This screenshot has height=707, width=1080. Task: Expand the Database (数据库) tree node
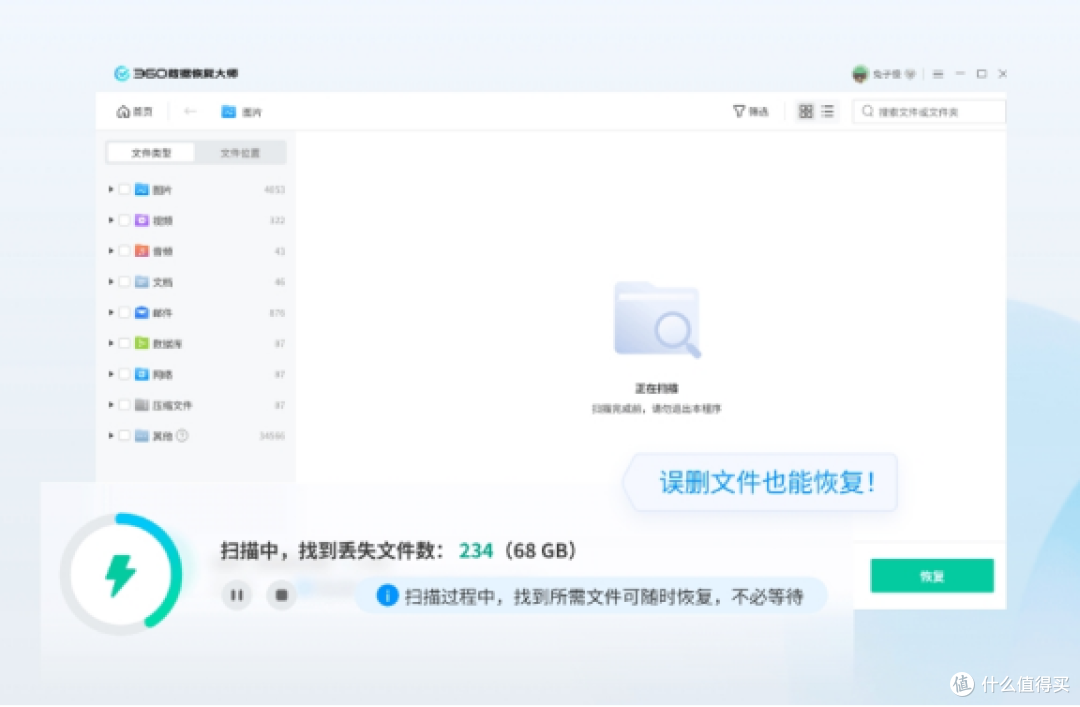pyautogui.click(x=110, y=343)
